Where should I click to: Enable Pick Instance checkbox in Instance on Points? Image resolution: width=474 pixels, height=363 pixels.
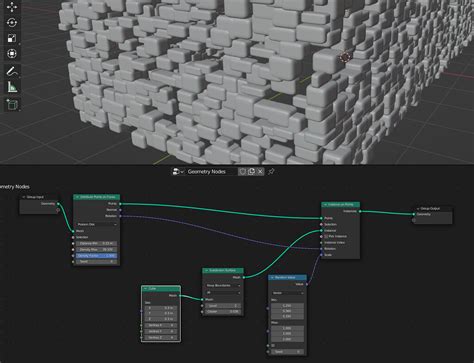point(326,236)
